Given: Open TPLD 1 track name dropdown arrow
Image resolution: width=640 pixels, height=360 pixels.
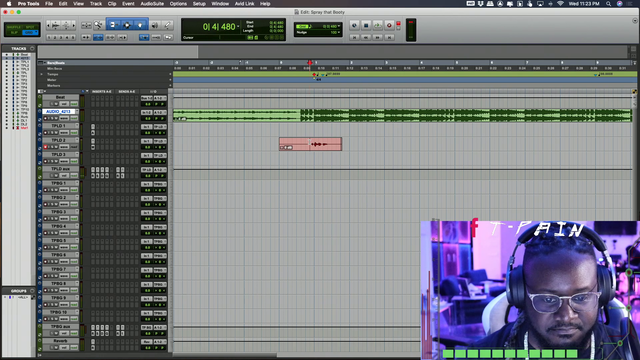Looking at the screenshot, I should click(77, 126).
